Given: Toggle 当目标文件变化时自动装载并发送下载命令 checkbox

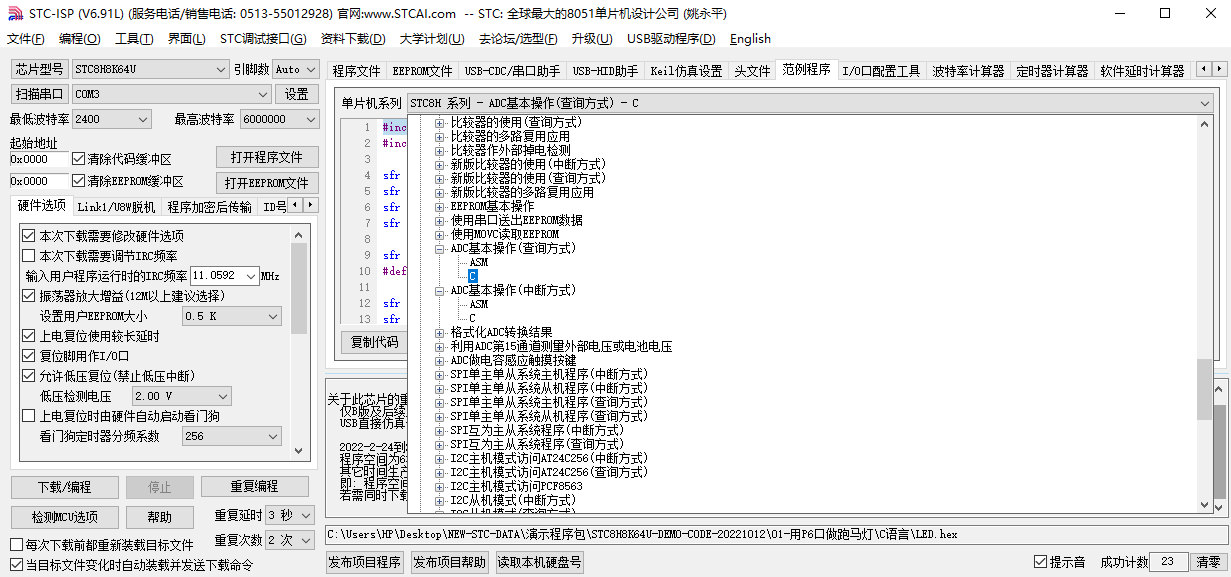Looking at the screenshot, I should tap(16, 565).
